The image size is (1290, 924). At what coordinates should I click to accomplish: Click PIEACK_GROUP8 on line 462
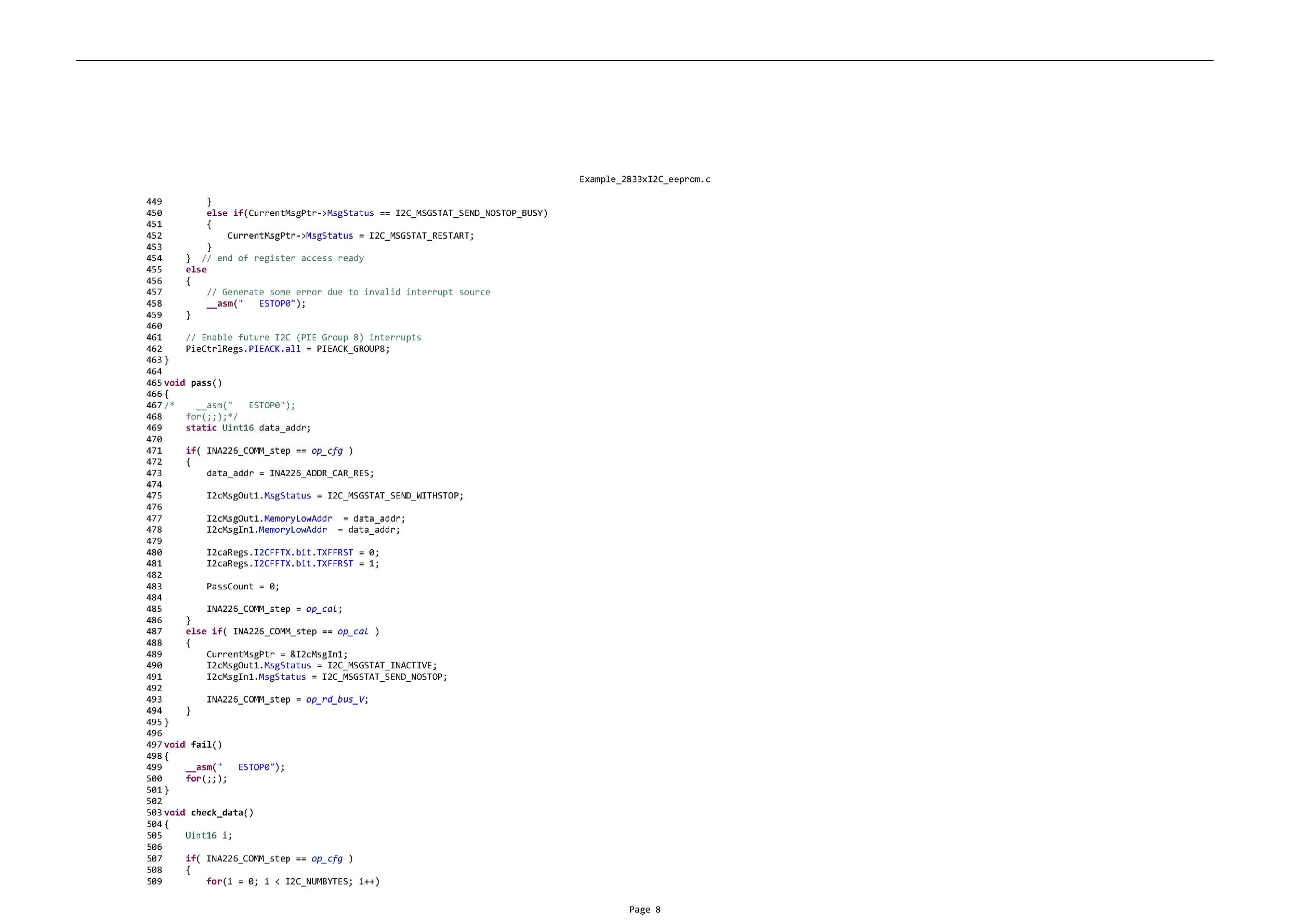pyautogui.click(x=350, y=349)
